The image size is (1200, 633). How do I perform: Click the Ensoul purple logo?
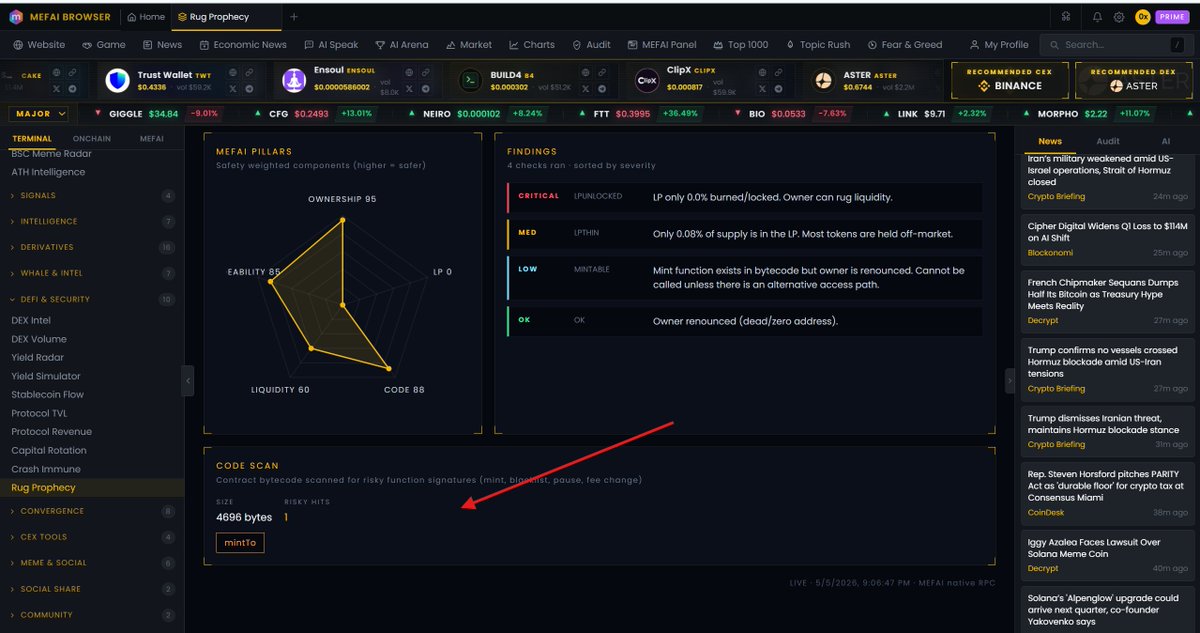tap(293, 81)
